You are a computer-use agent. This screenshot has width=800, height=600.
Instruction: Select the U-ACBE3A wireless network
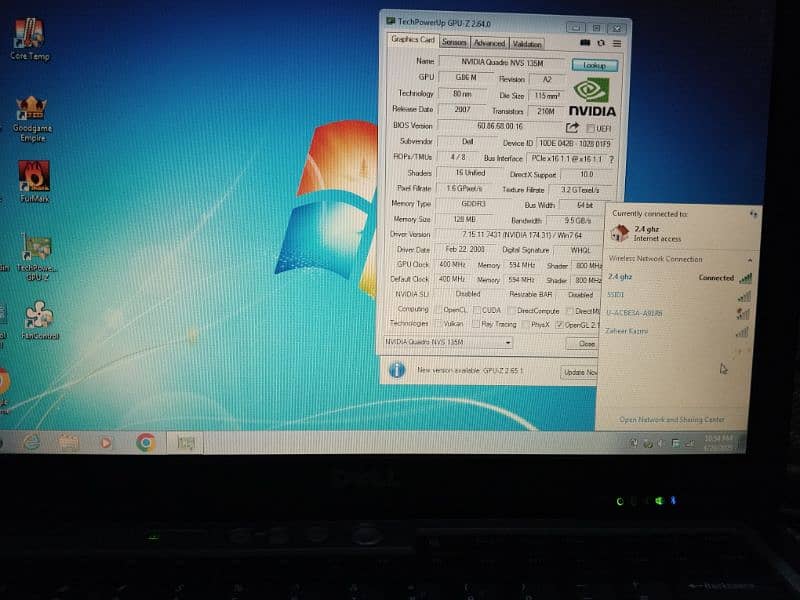[680, 313]
